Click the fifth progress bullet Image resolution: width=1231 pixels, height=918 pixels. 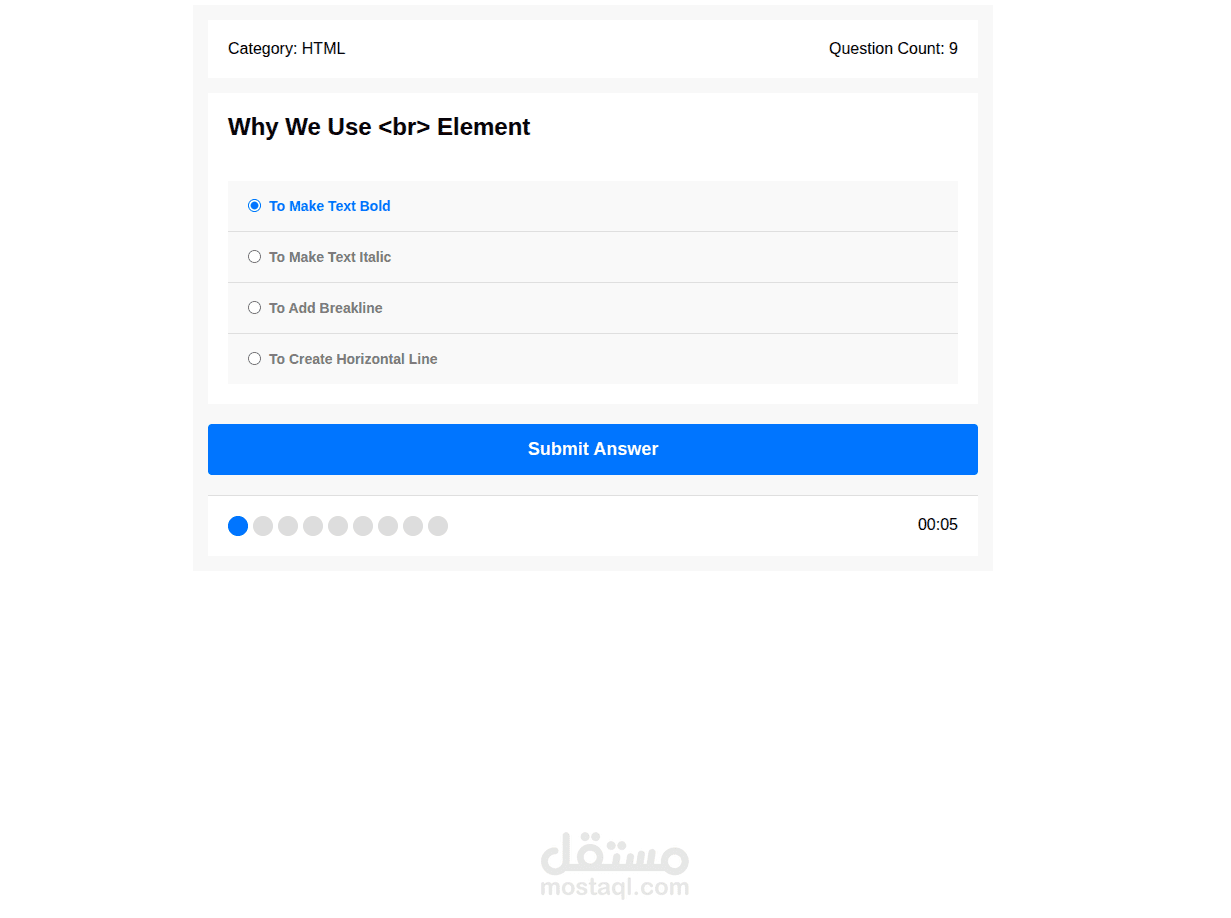point(338,526)
